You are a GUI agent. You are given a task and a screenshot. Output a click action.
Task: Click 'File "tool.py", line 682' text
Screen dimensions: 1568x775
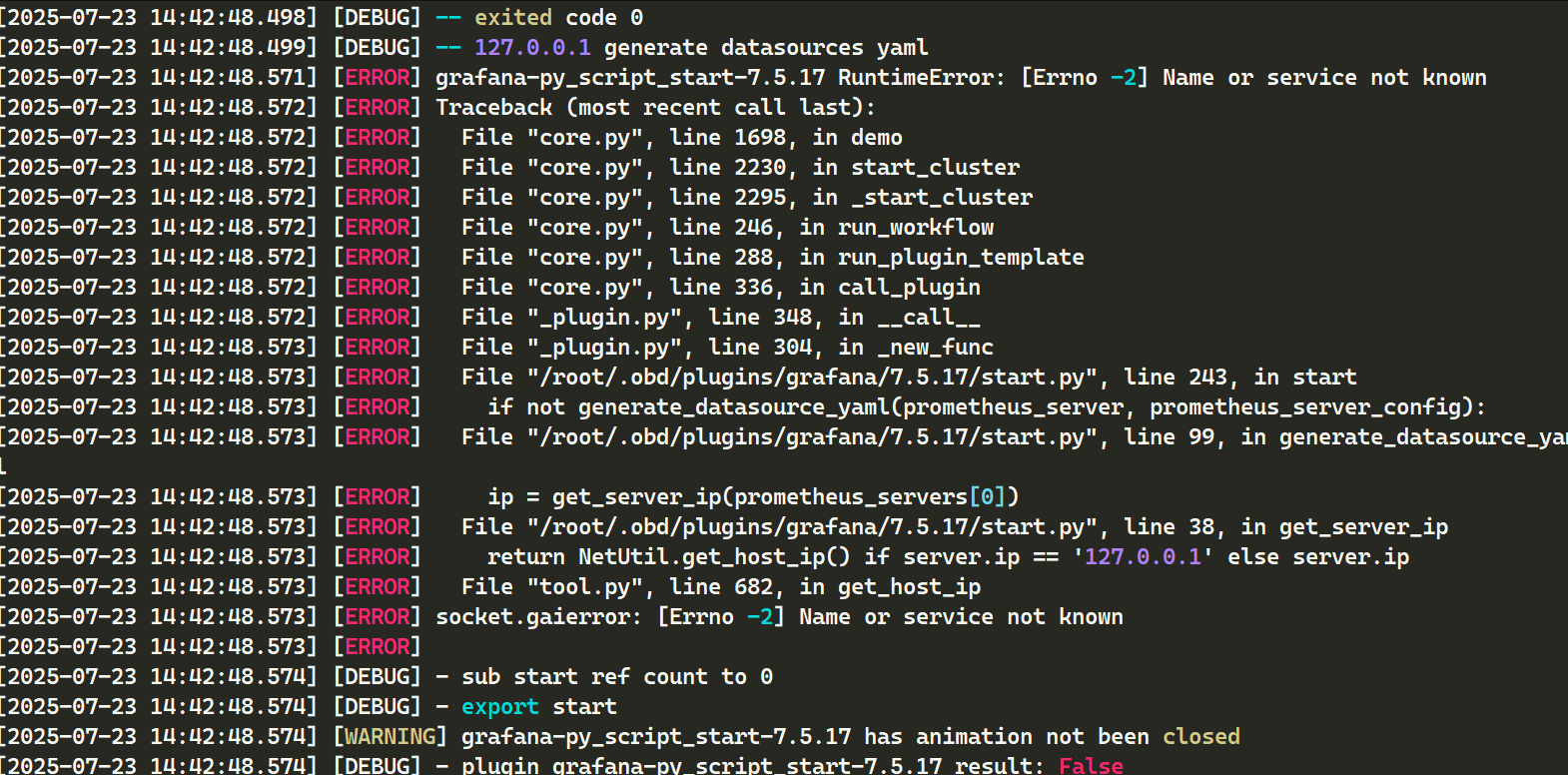click(x=617, y=586)
